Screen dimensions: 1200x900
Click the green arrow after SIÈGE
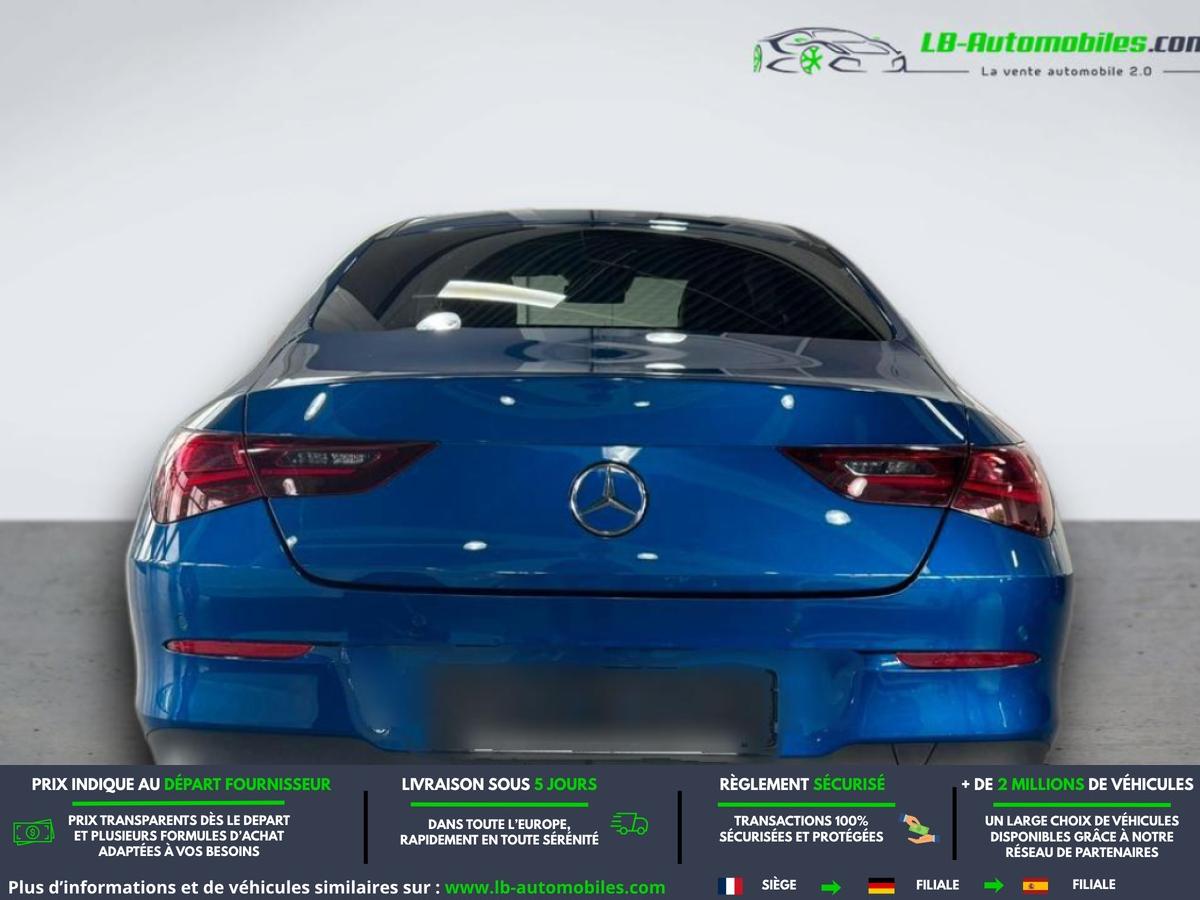click(831, 886)
